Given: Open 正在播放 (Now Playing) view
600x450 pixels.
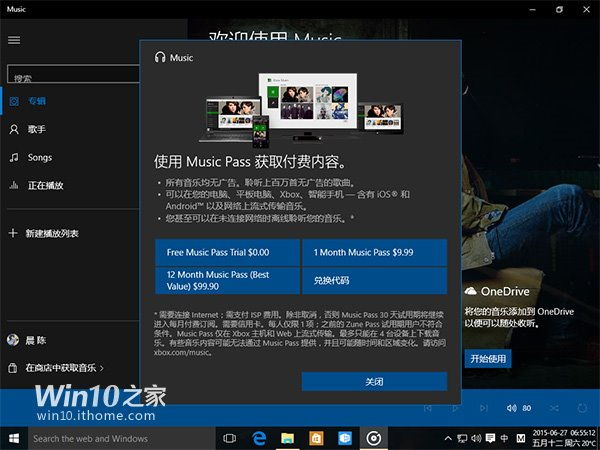Looking at the screenshot, I should [x=70, y=186].
